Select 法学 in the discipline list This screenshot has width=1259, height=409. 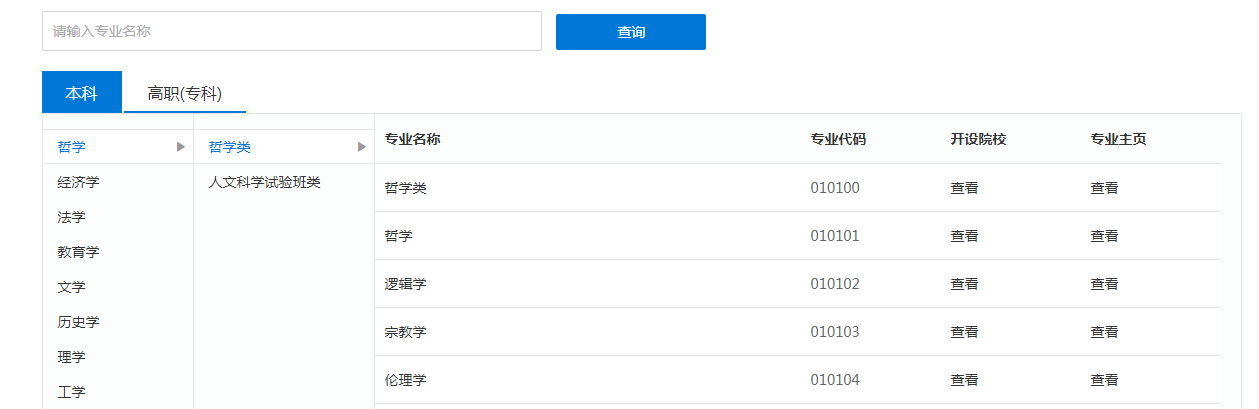point(71,217)
